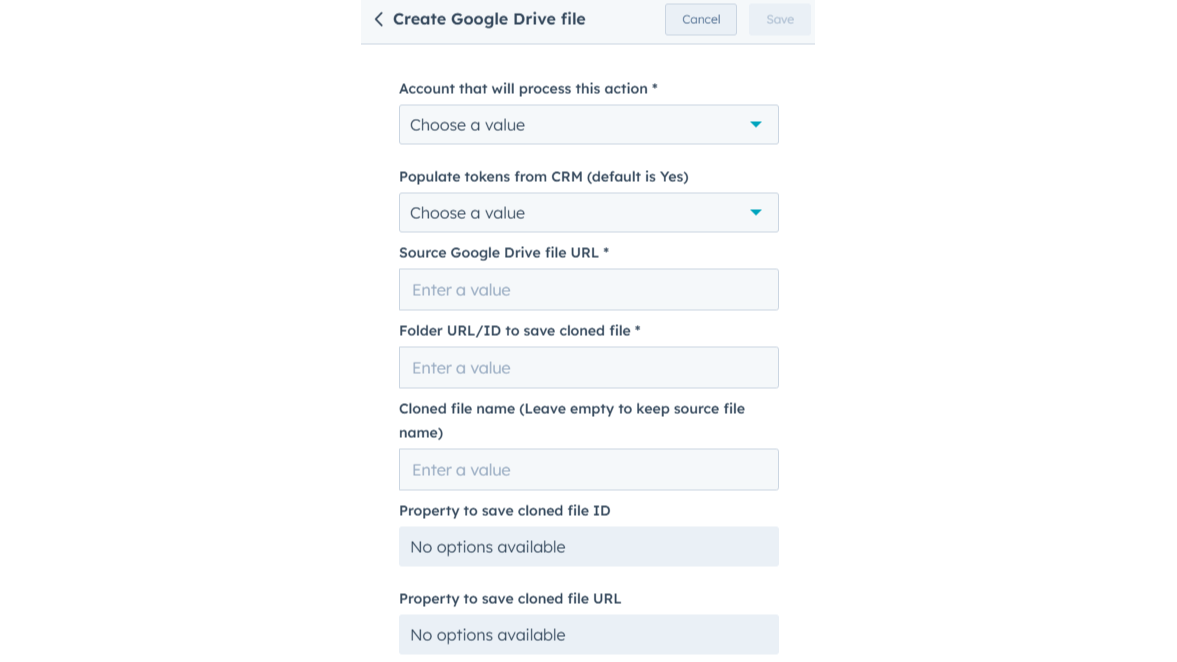The height and width of the screenshot is (662, 1177).
Task: Focus the Cloned file name input field
Action: pyautogui.click(x=588, y=470)
